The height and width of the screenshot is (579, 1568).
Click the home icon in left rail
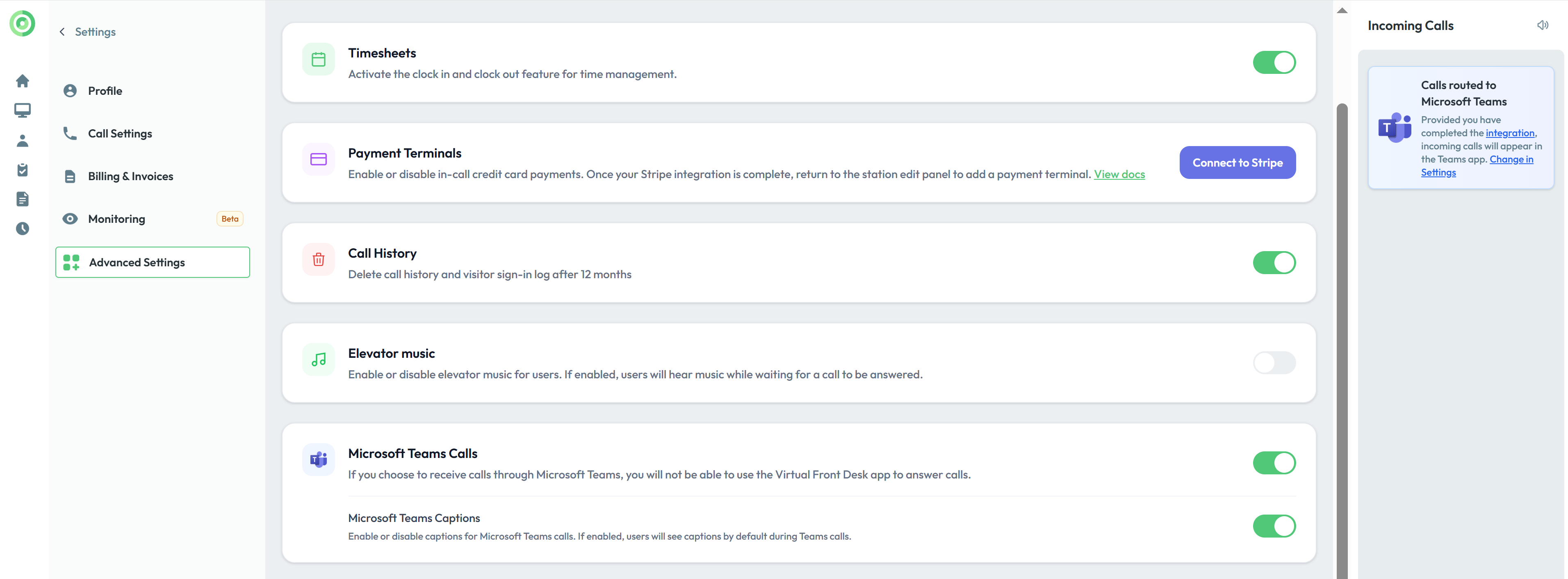(23, 81)
